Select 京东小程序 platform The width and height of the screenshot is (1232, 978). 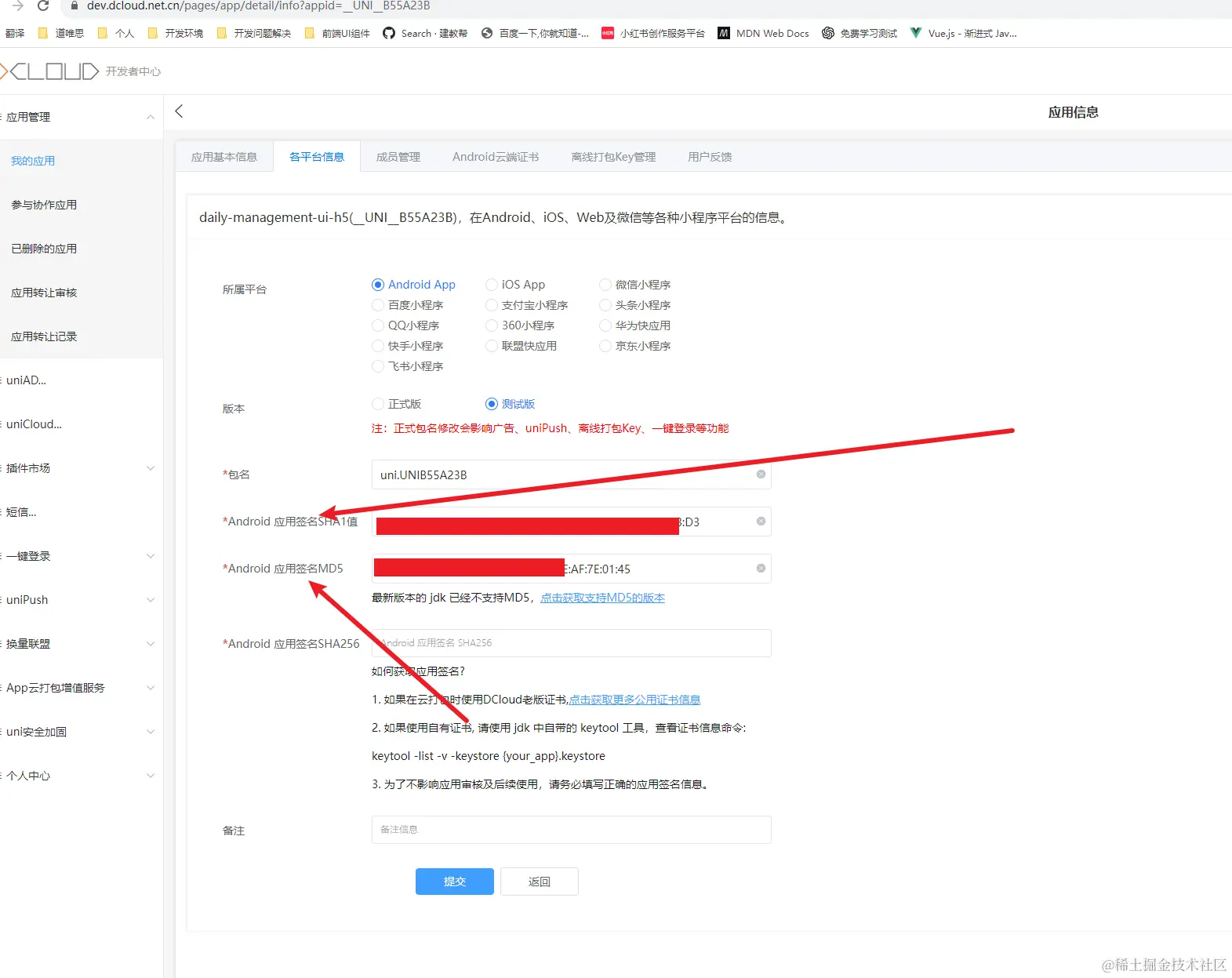635,346
